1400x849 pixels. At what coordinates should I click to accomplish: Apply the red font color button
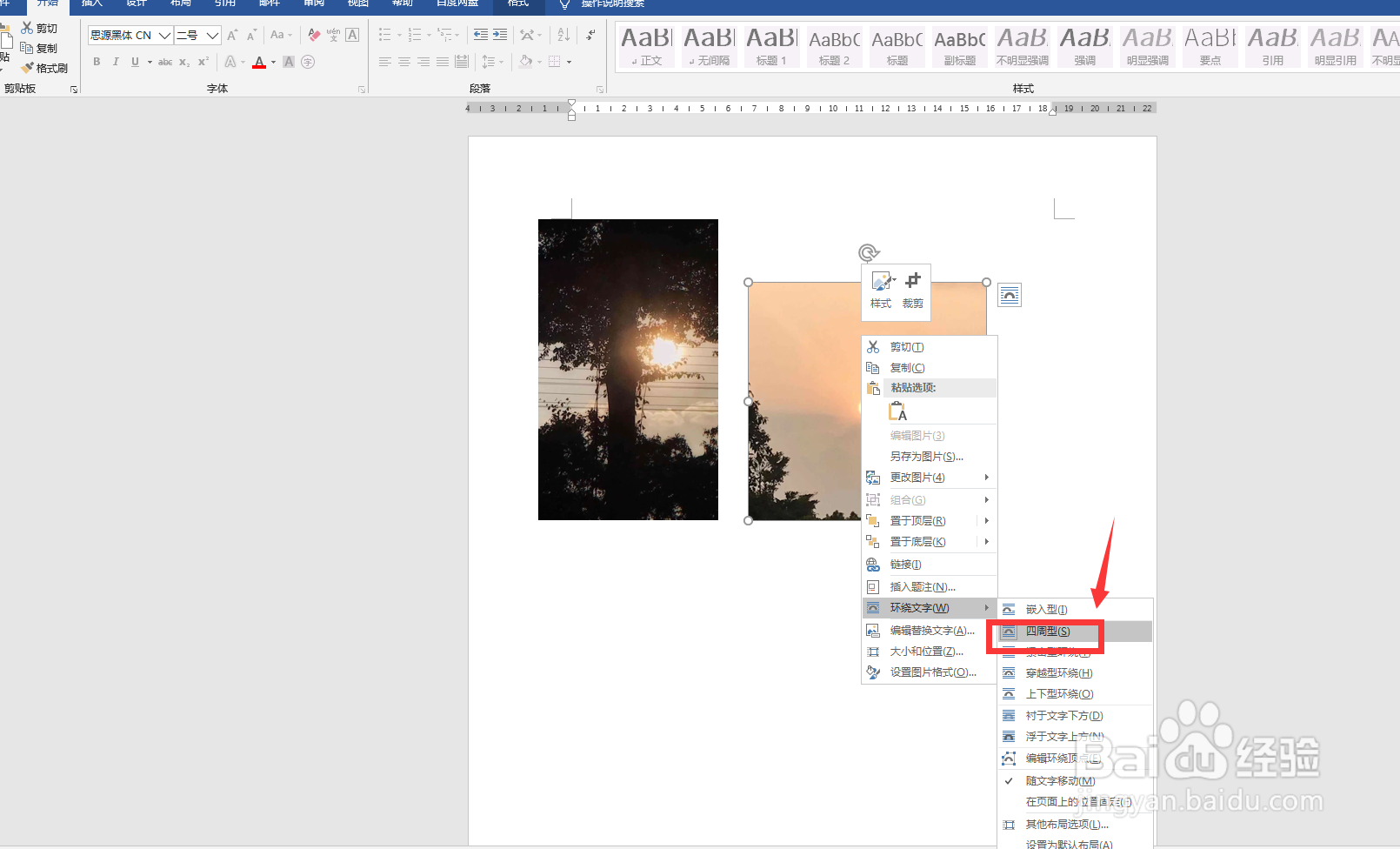tap(259, 62)
